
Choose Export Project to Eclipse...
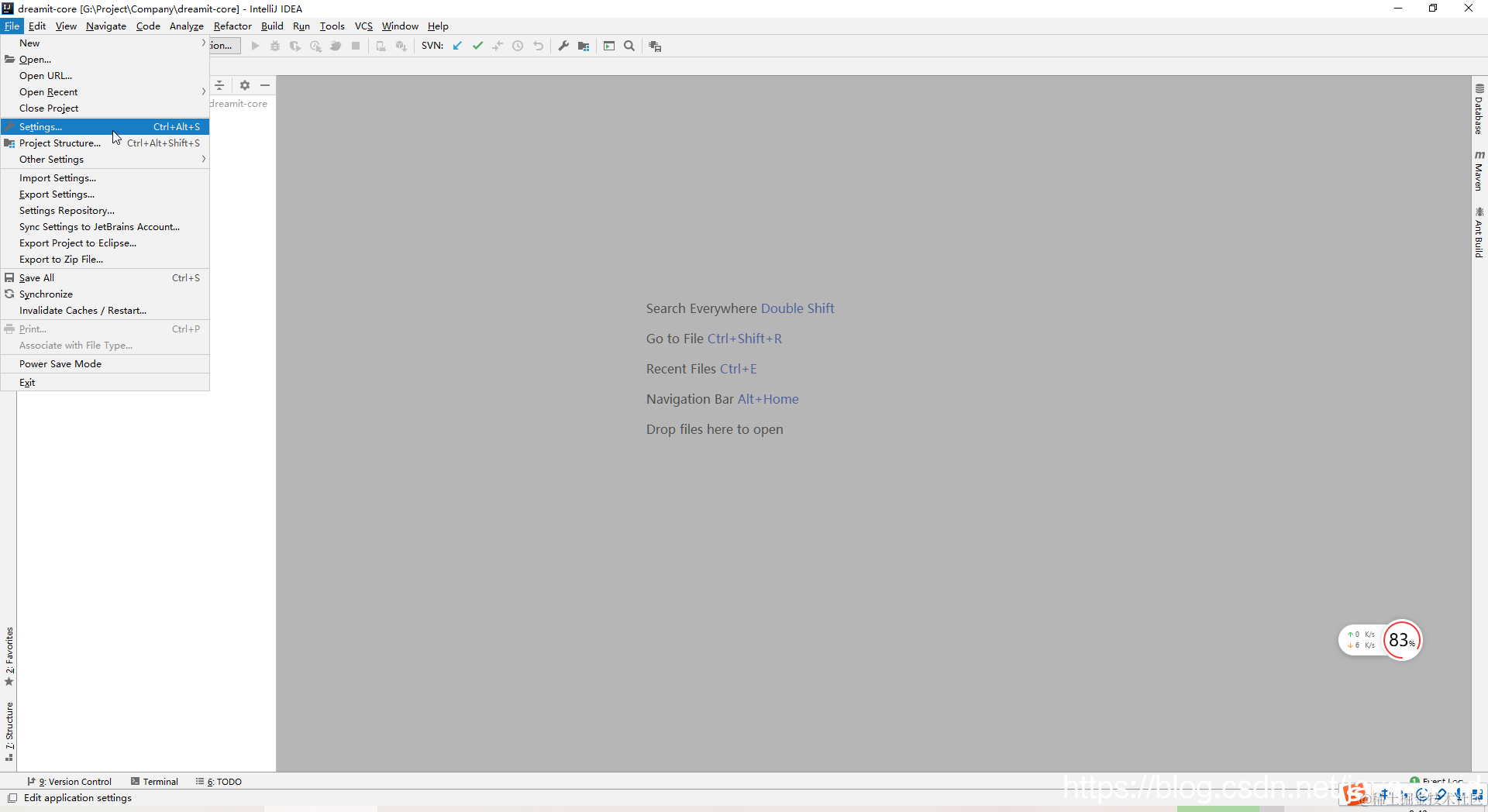click(105, 243)
